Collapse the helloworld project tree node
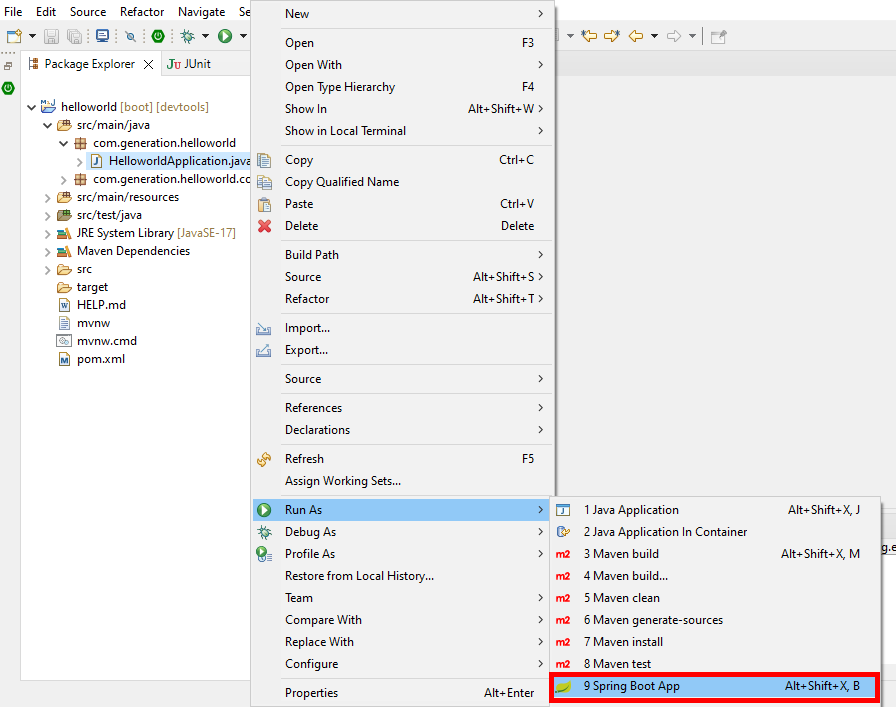Screen dimensions: 896x707 [31, 107]
